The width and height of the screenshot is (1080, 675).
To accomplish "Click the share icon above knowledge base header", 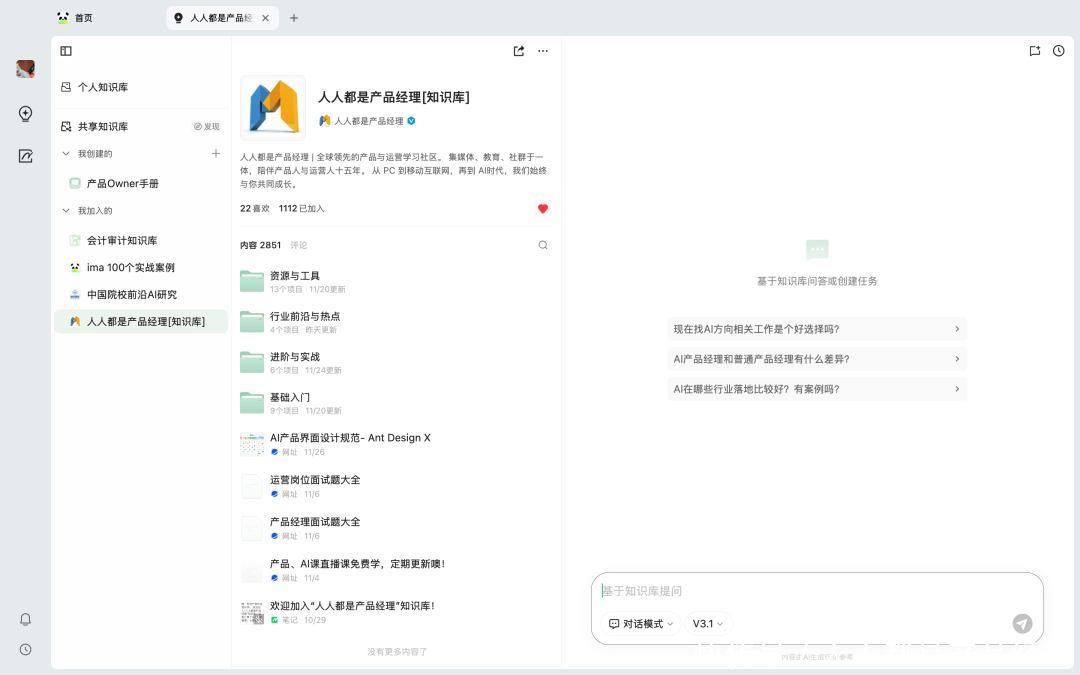I will (519, 51).
